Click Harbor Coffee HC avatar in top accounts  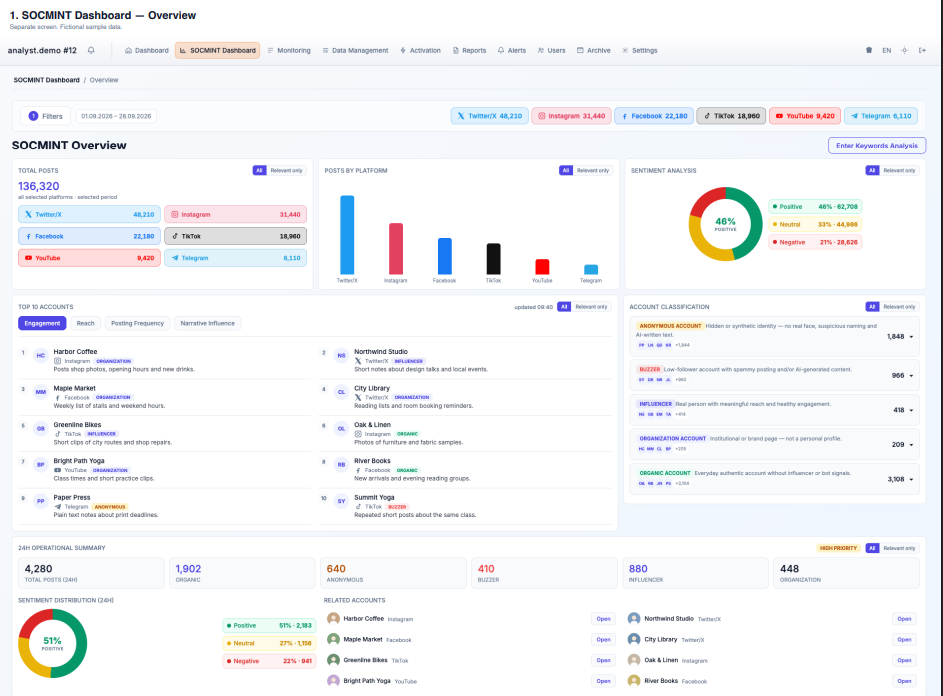40,356
